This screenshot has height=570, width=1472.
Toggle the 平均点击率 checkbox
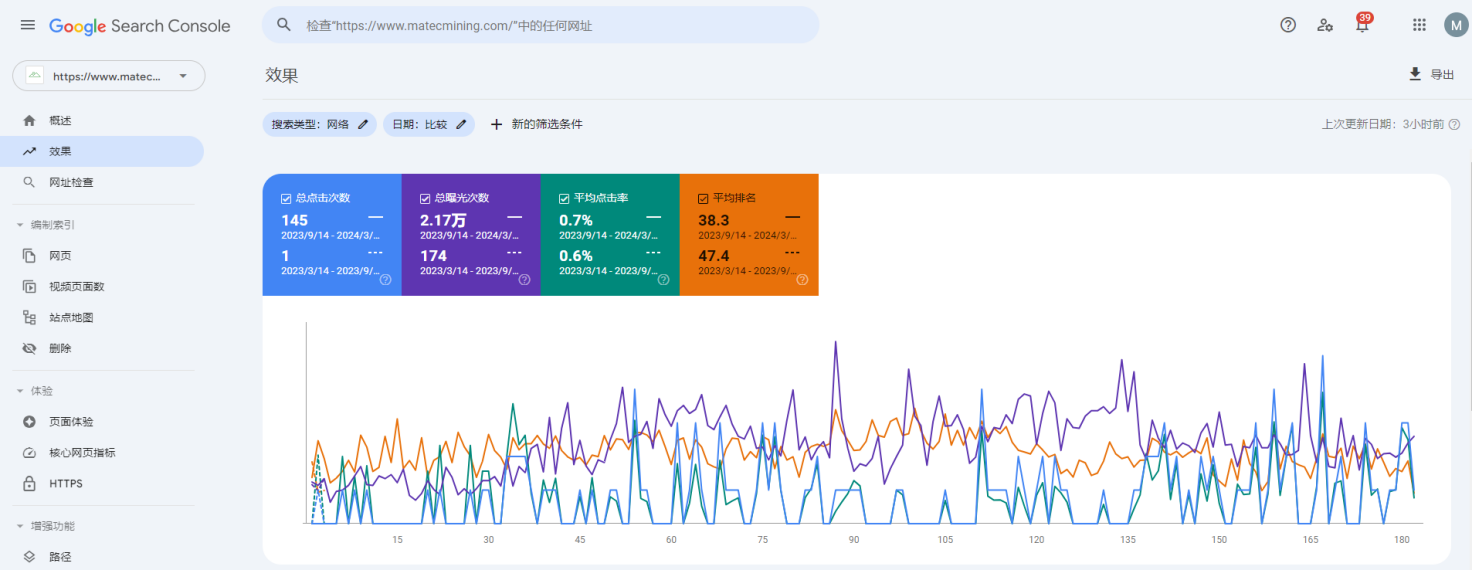click(564, 198)
